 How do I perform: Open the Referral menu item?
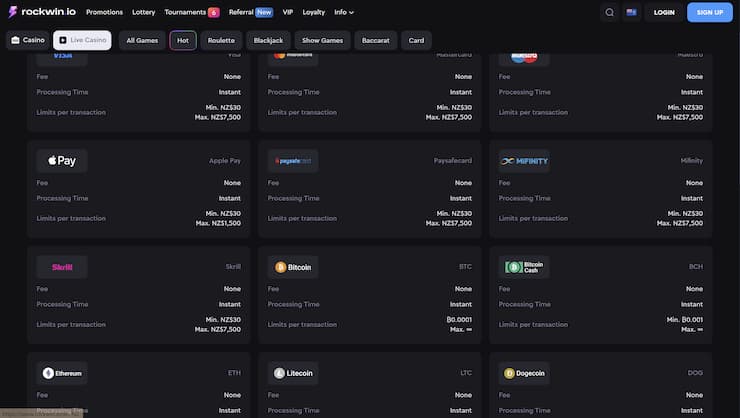click(x=241, y=12)
